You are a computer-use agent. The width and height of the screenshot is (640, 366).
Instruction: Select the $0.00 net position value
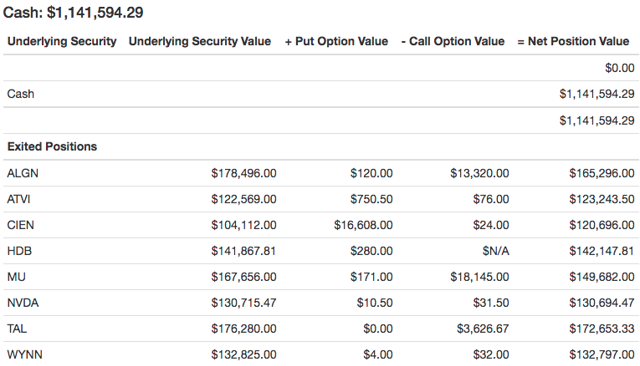[620, 68]
